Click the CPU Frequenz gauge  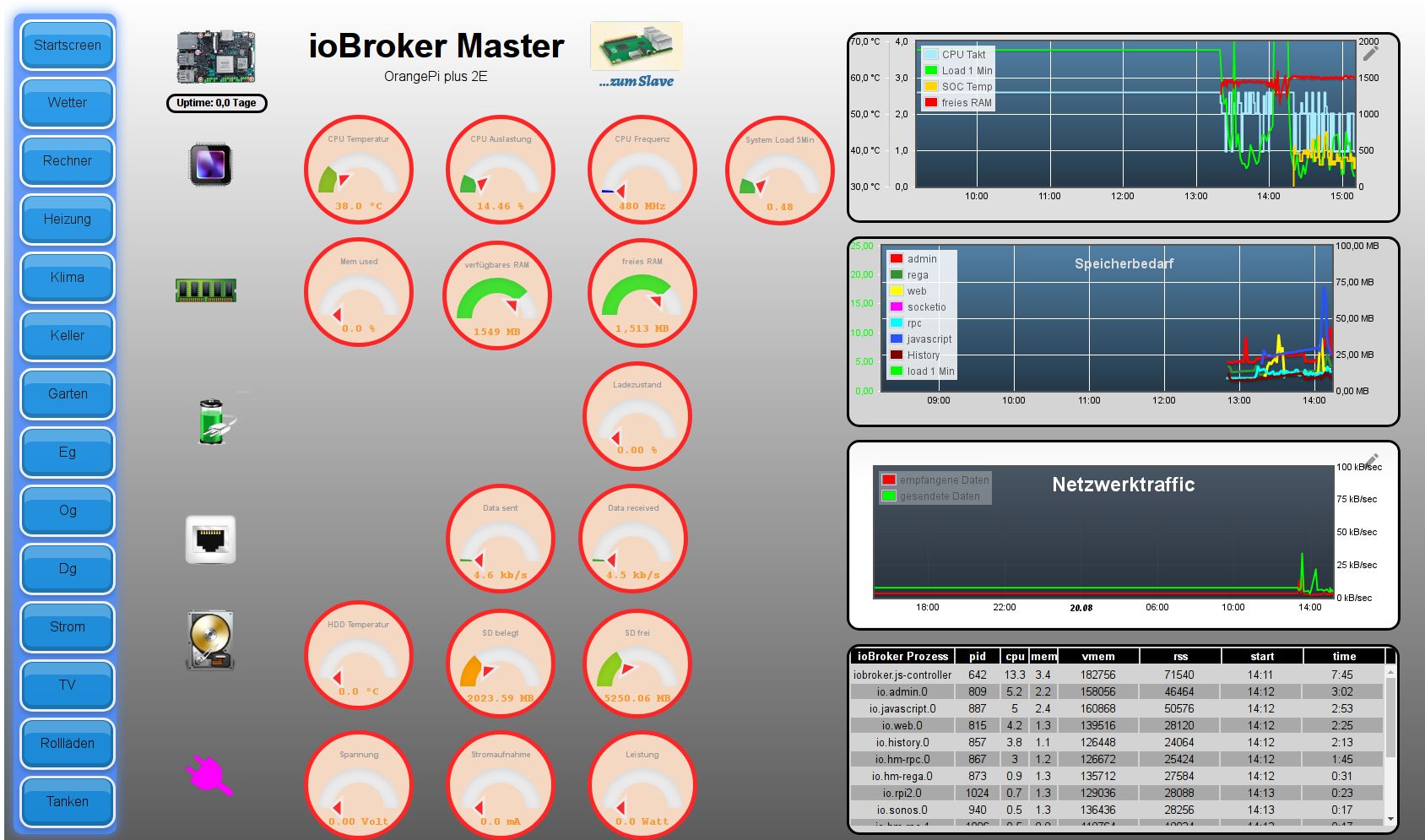pos(642,171)
